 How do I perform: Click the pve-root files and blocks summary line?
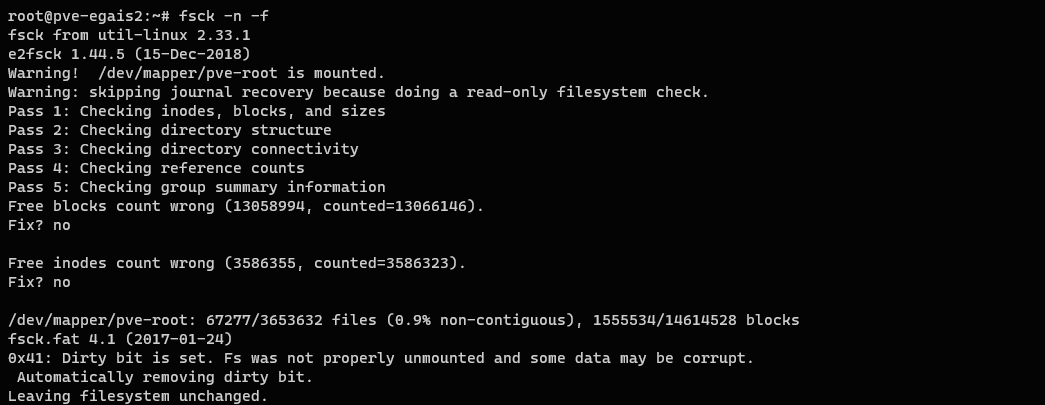[403, 321]
